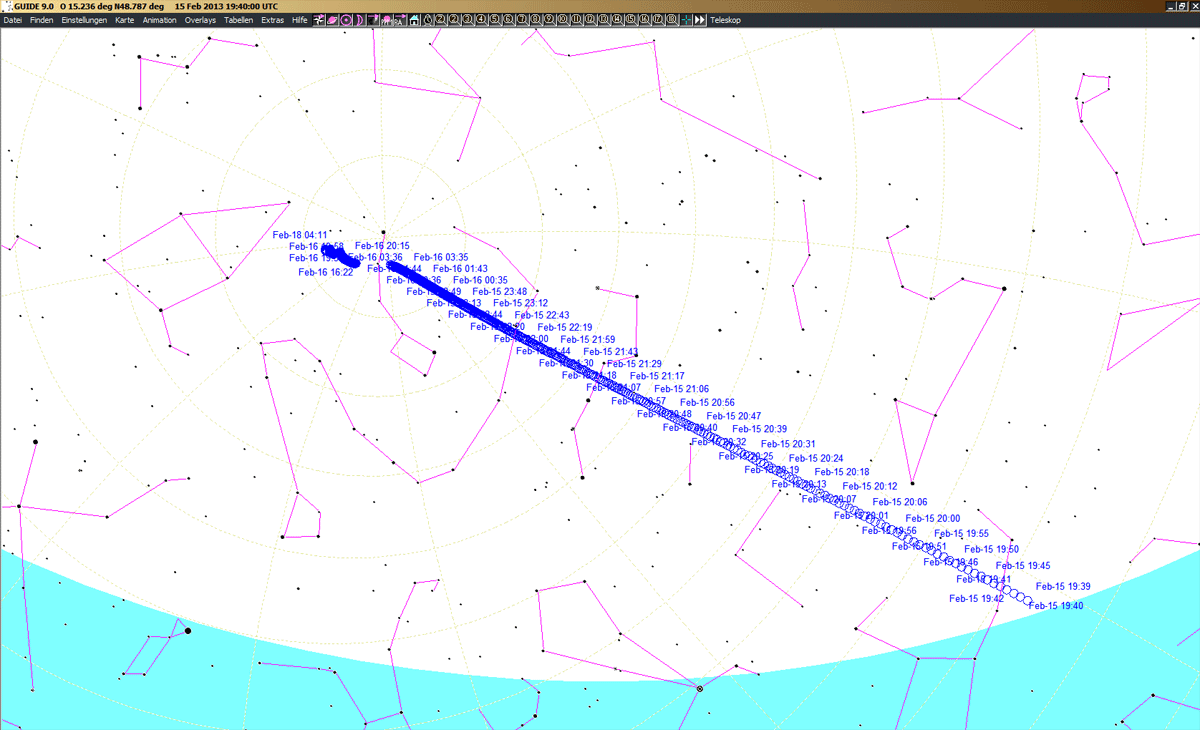The height and width of the screenshot is (730, 1200).
Task: Click the track label 'Feb-15 20:18'
Action: (842, 472)
